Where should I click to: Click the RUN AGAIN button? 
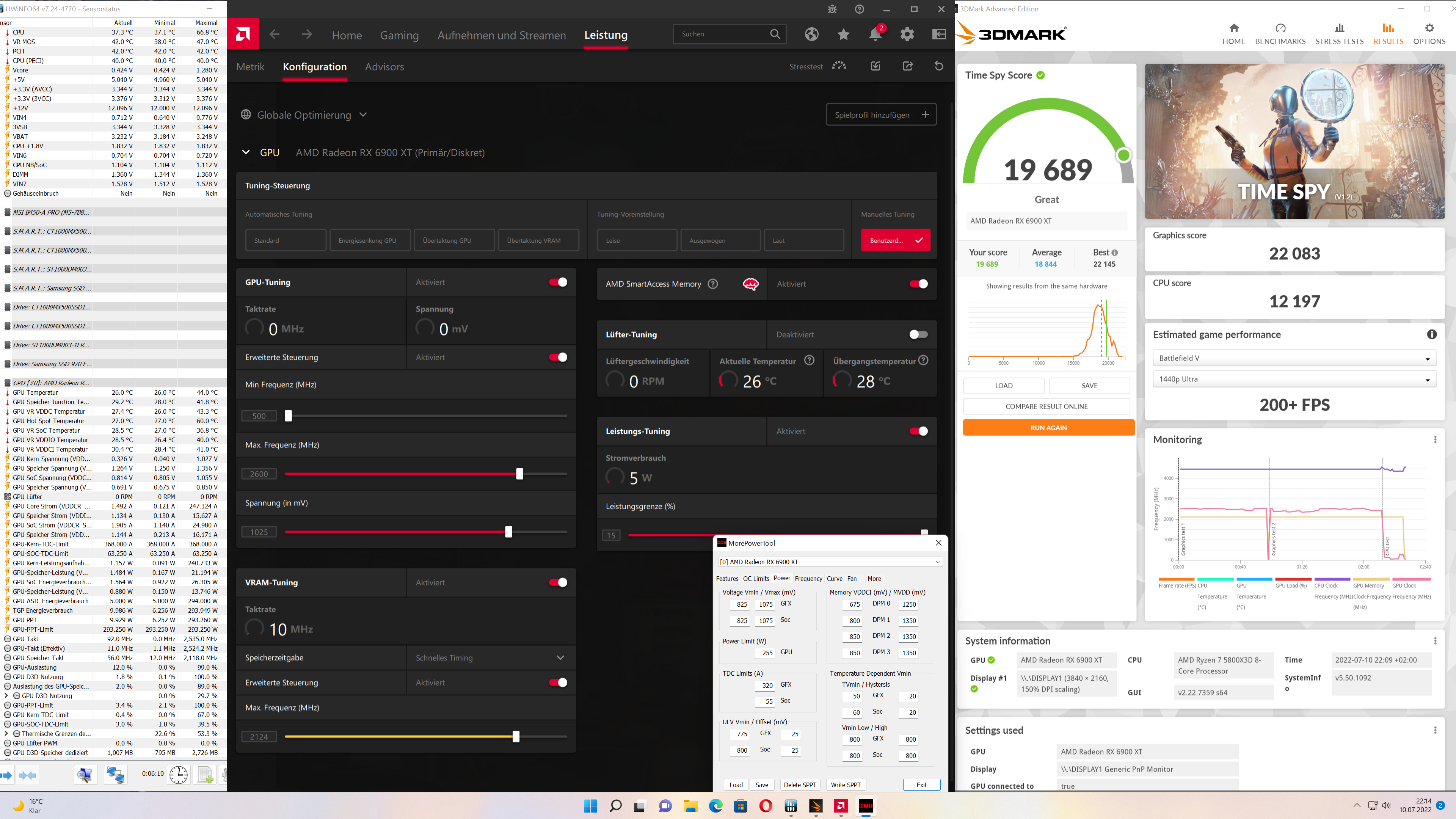pos(1048,428)
